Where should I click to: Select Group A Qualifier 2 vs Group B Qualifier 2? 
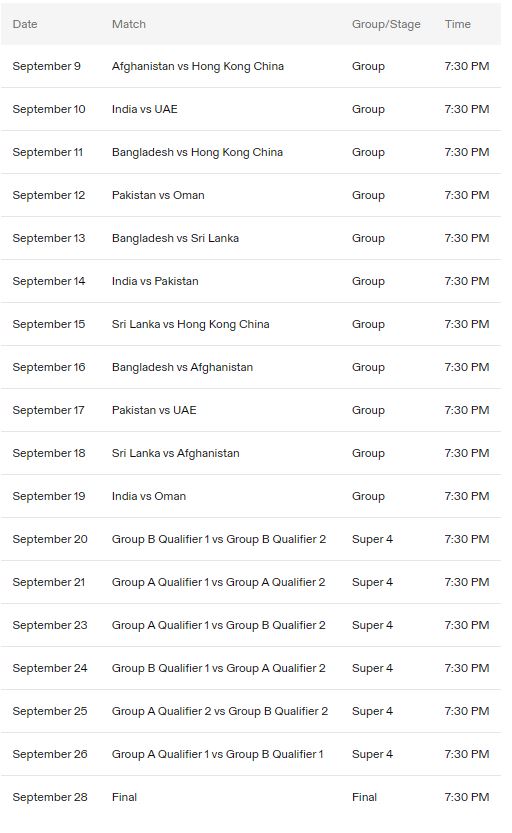[x=220, y=711]
